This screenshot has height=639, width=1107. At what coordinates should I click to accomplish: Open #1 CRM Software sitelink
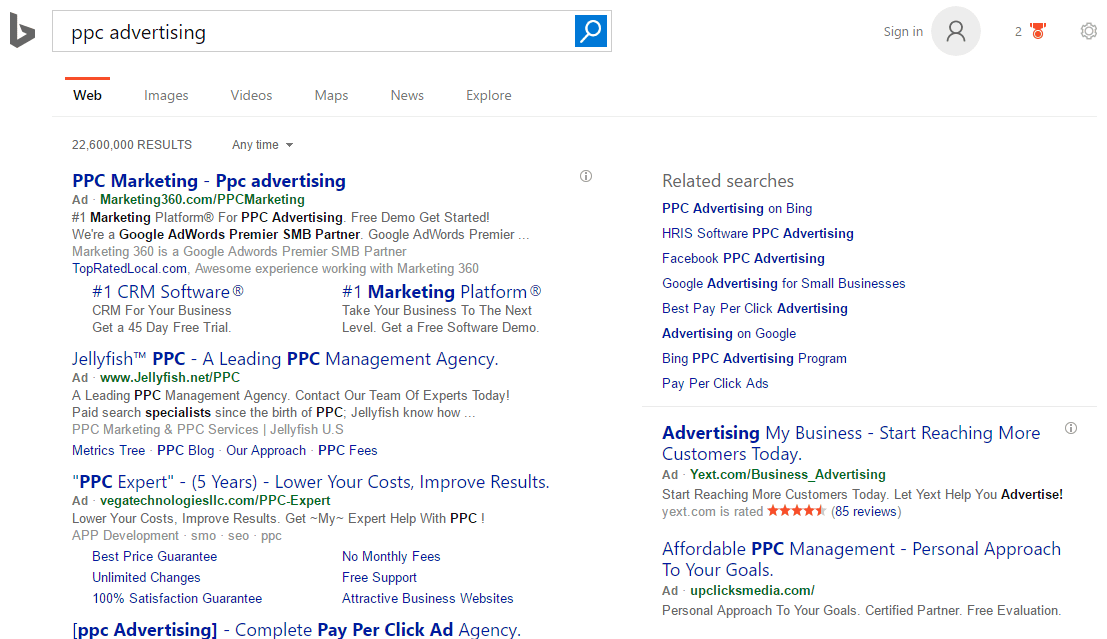(x=167, y=292)
